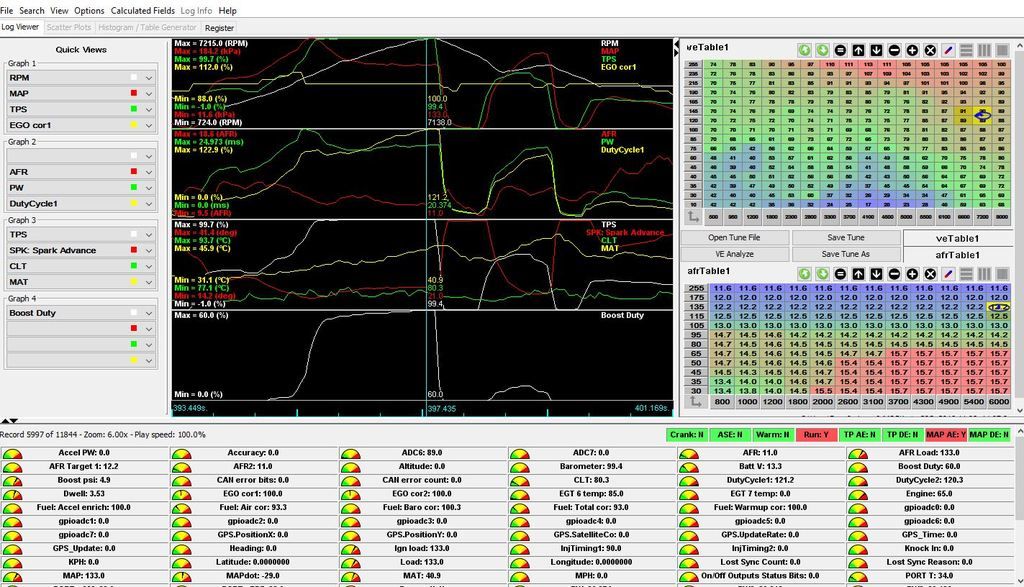Viewport: 1024px width, 587px height.
Task: Click the Crank: N status indicator
Action: point(687,434)
